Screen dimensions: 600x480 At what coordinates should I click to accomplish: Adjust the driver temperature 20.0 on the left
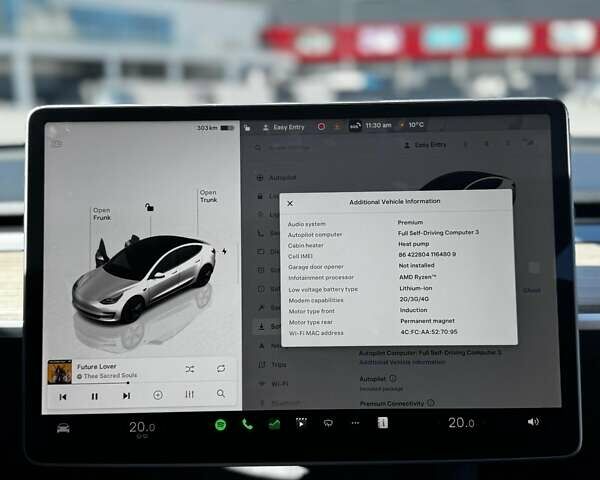click(142, 427)
